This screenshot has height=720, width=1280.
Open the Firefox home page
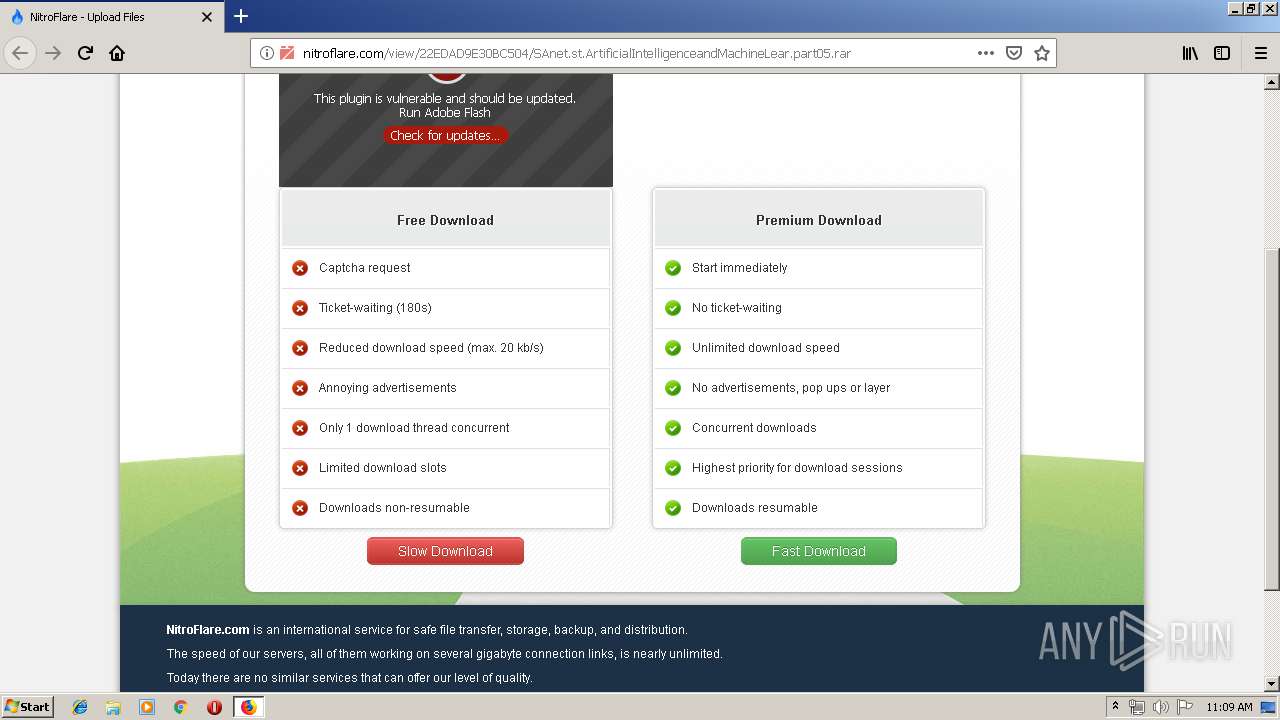coord(117,53)
